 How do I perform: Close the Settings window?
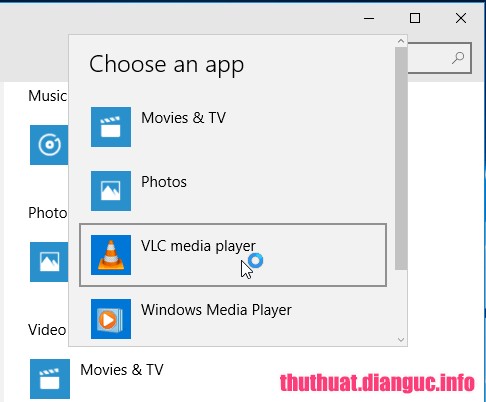(461, 18)
